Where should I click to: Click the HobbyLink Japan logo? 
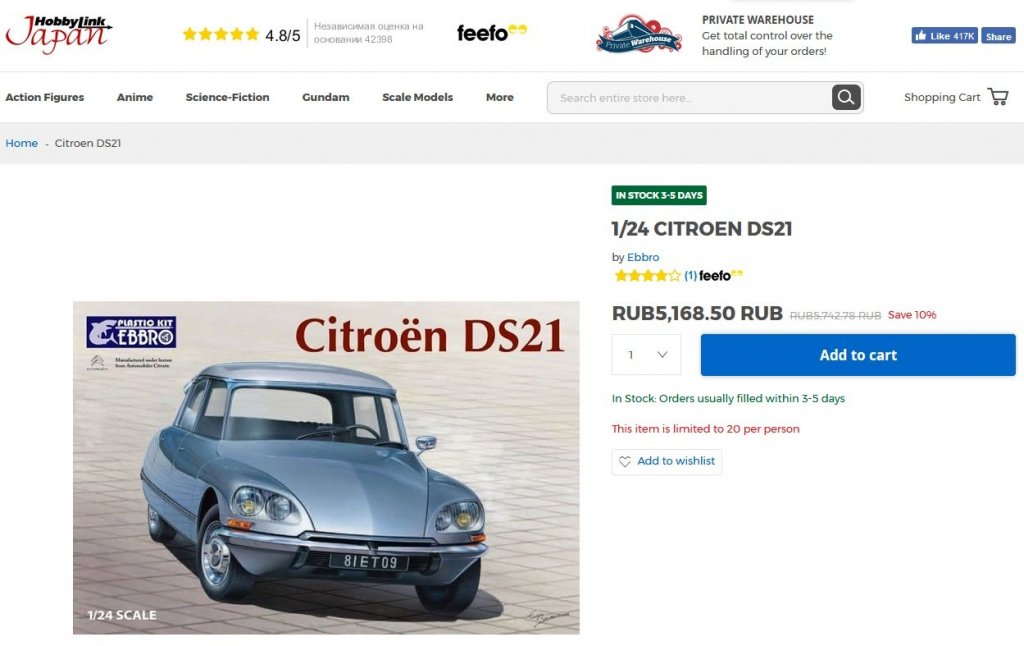coord(59,34)
